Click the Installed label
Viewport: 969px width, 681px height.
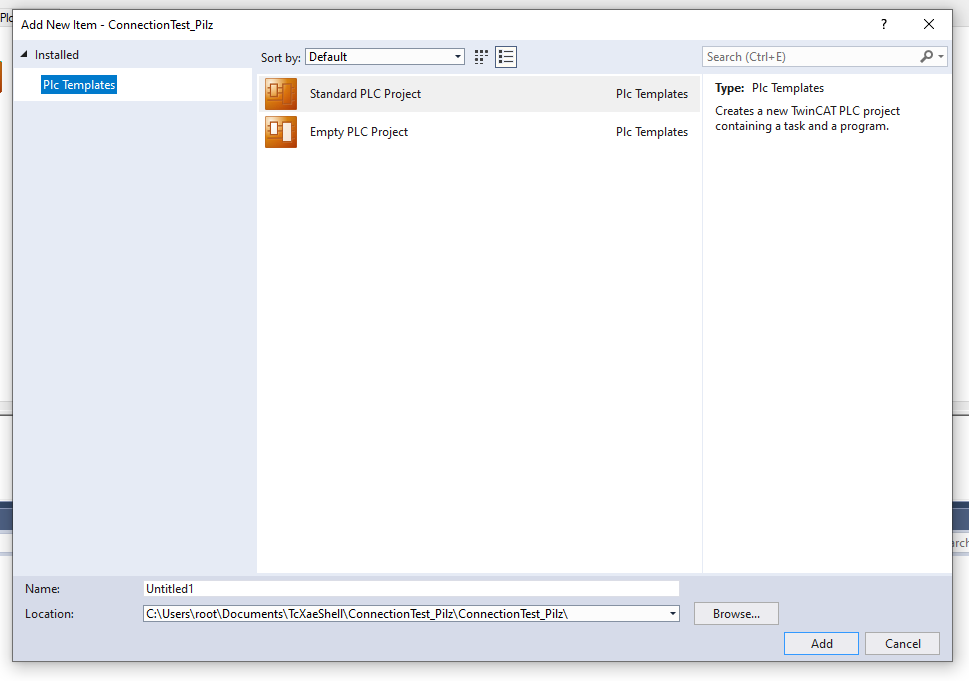click(x=57, y=54)
